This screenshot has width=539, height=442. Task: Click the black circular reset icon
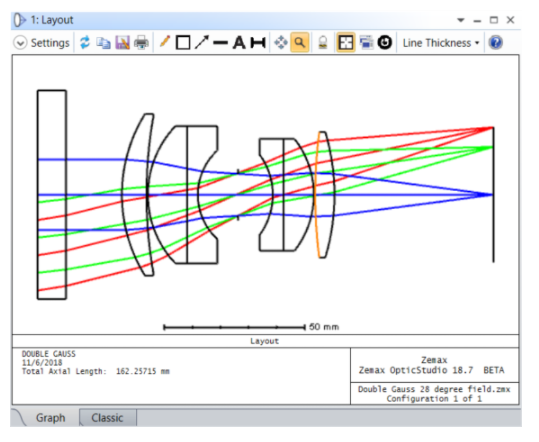[385, 43]
